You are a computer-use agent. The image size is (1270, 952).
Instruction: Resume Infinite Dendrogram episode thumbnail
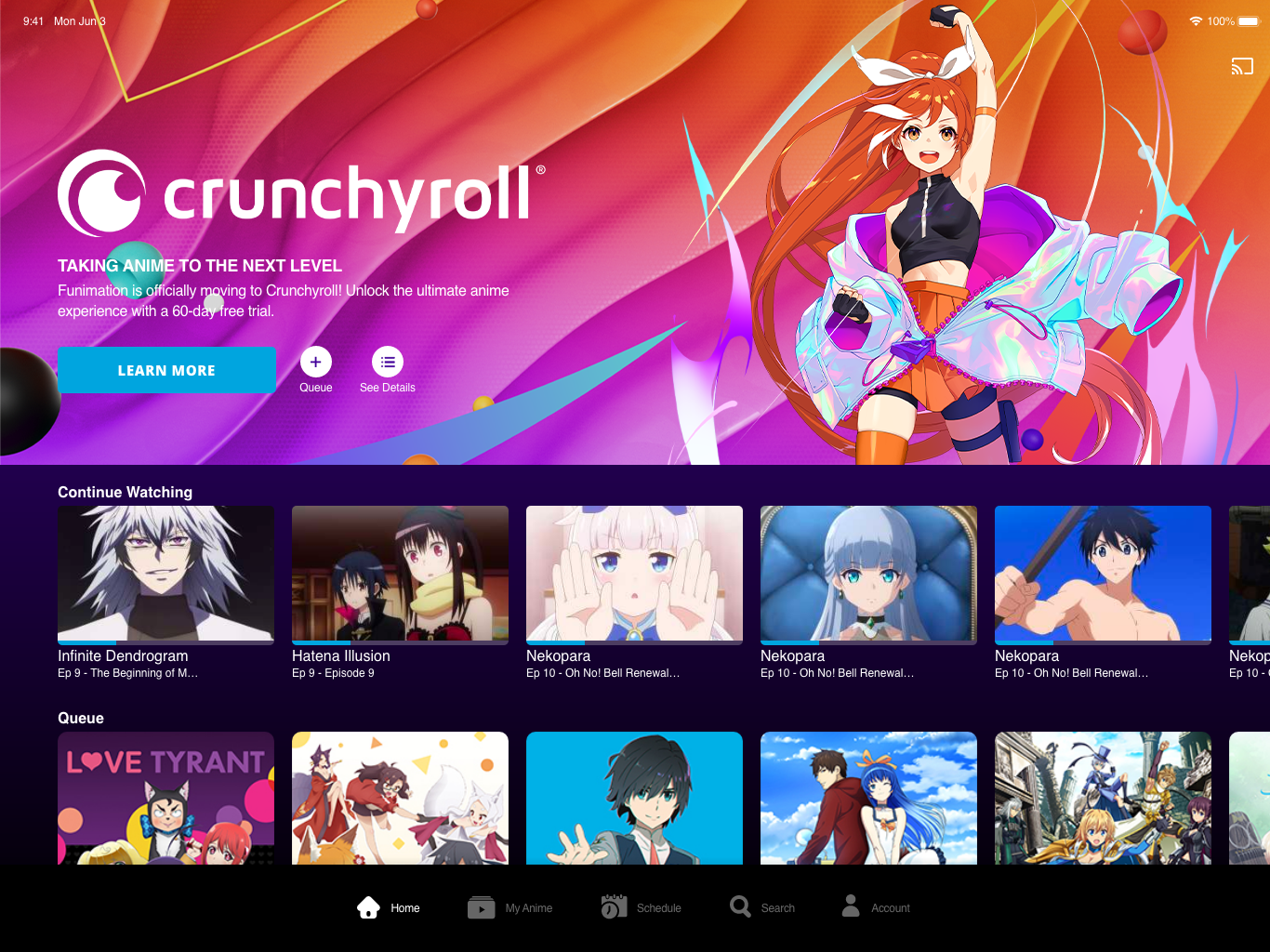[x=165, y=573]
